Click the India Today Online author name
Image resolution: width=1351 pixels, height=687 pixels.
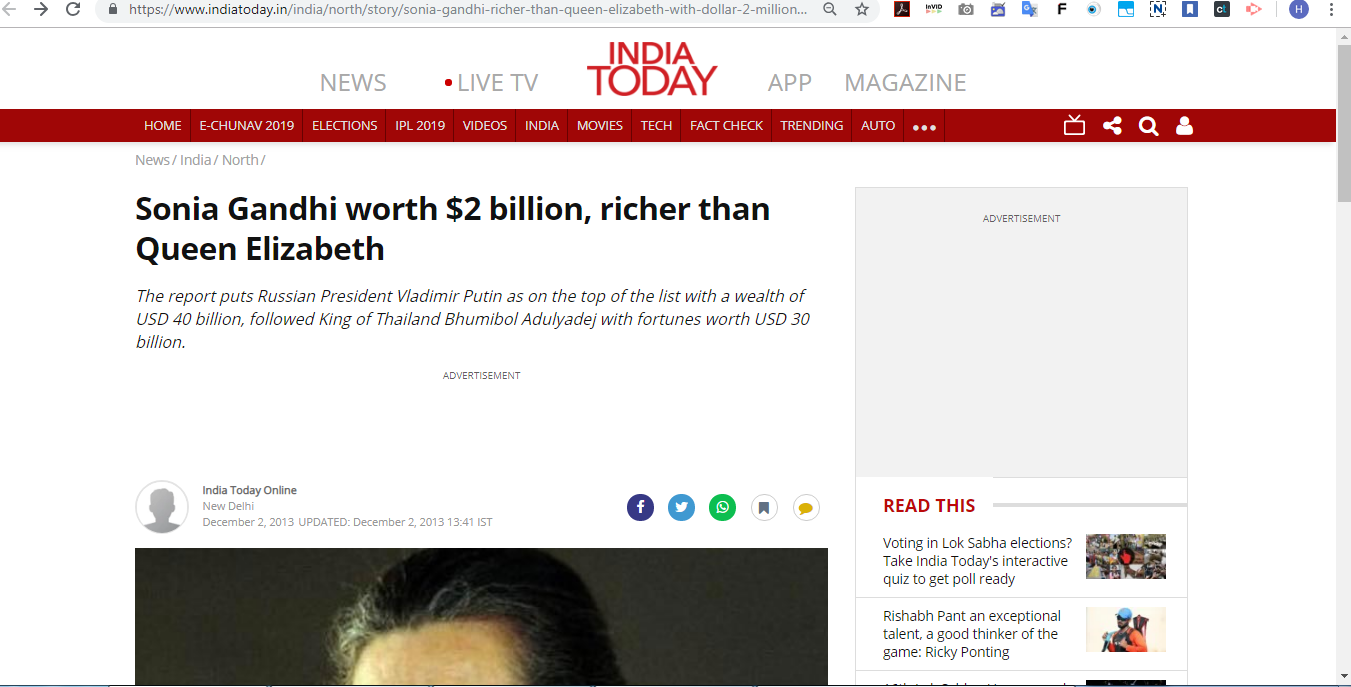249,490
